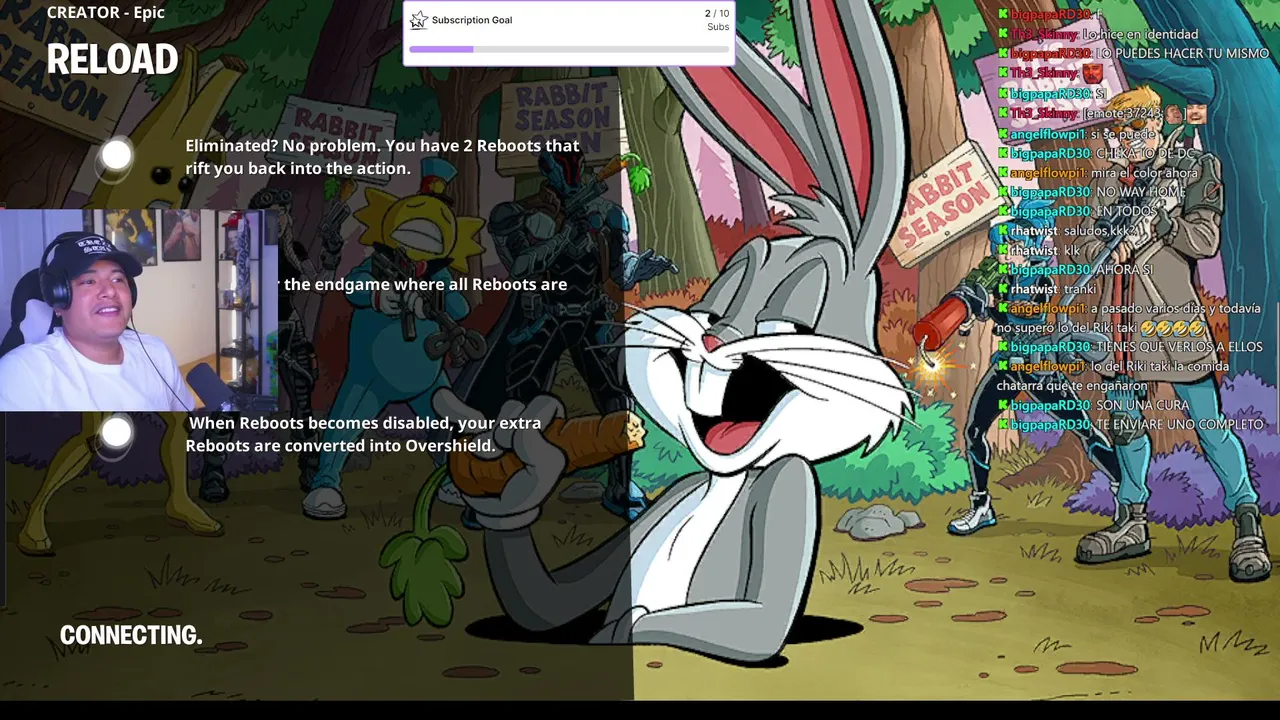This screenshot has height=720, width=1280.
Task: Click the Kick badge beside 'lo del Riki taki la comida'
Action: (1003, 367)
